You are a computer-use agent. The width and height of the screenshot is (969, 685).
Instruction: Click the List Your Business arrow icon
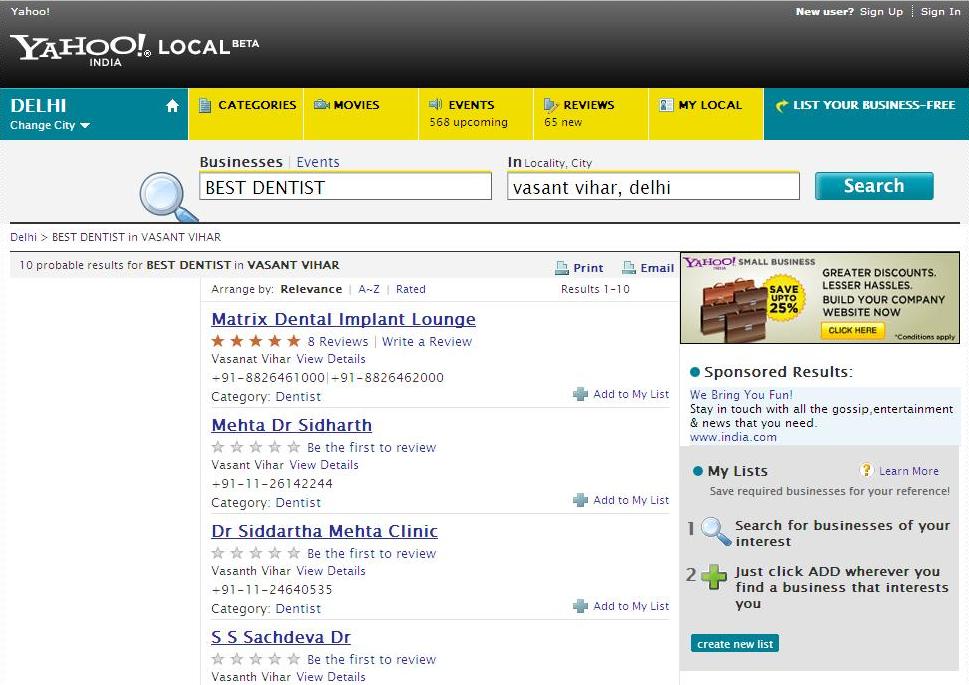782,106
